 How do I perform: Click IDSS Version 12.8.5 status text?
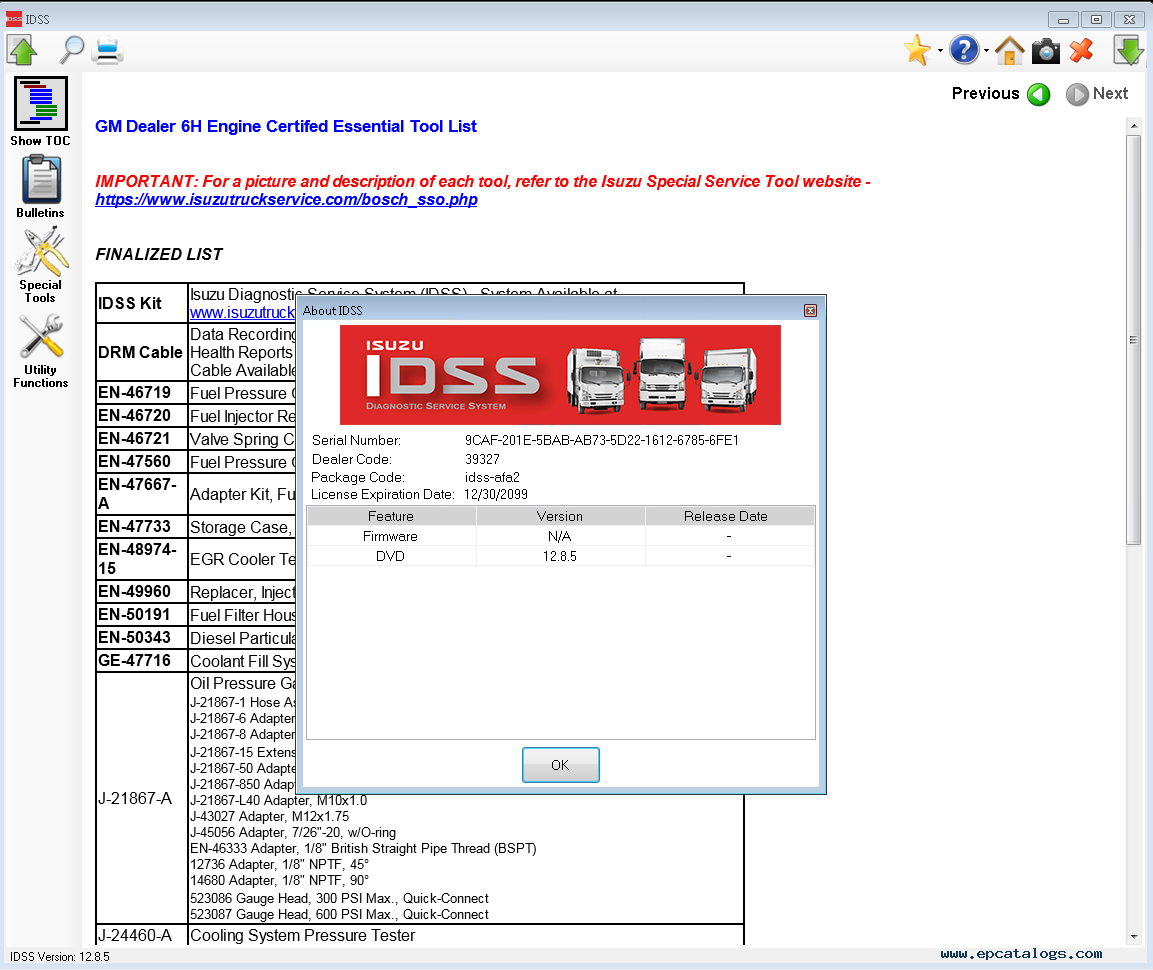(60, 957)
